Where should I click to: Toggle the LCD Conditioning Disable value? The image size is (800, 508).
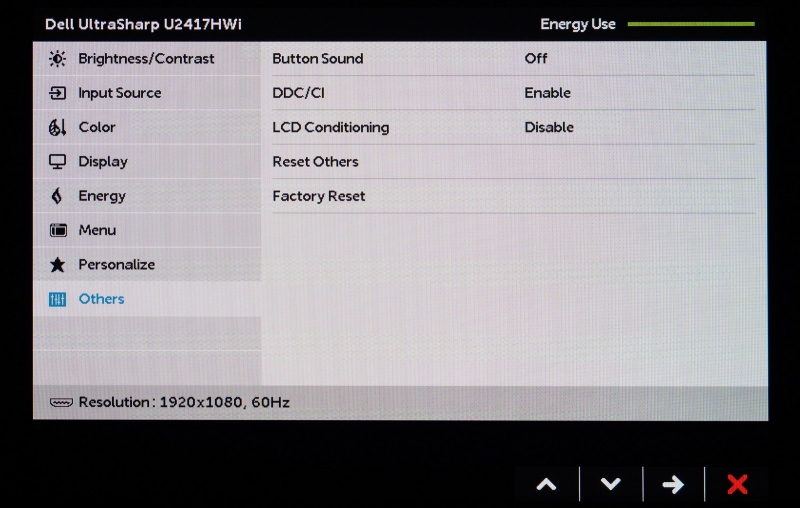point(549,127)
